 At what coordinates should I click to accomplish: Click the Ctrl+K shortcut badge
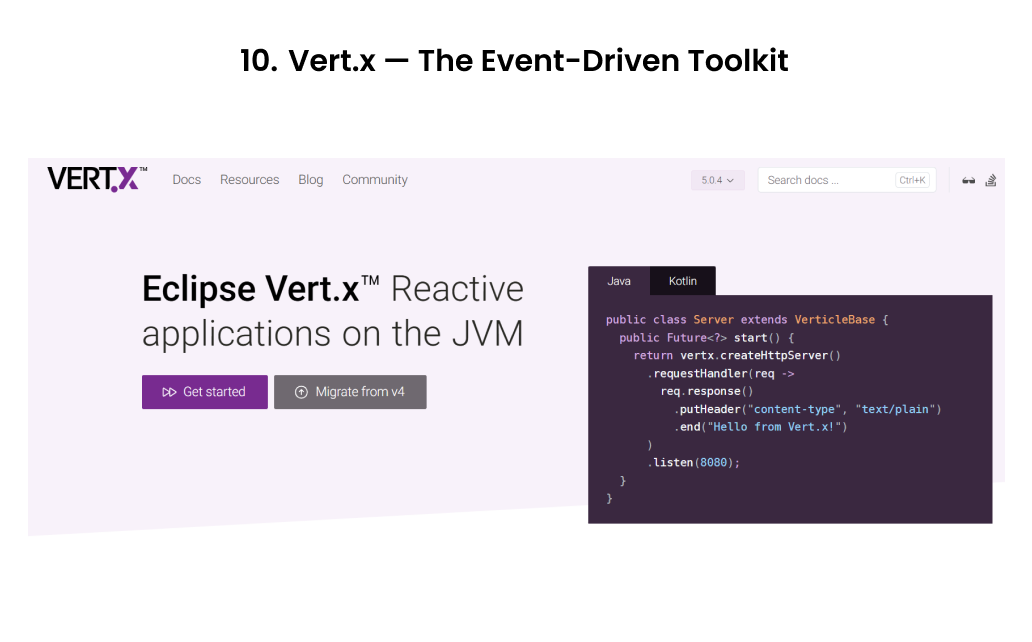[x=913, y=180]
